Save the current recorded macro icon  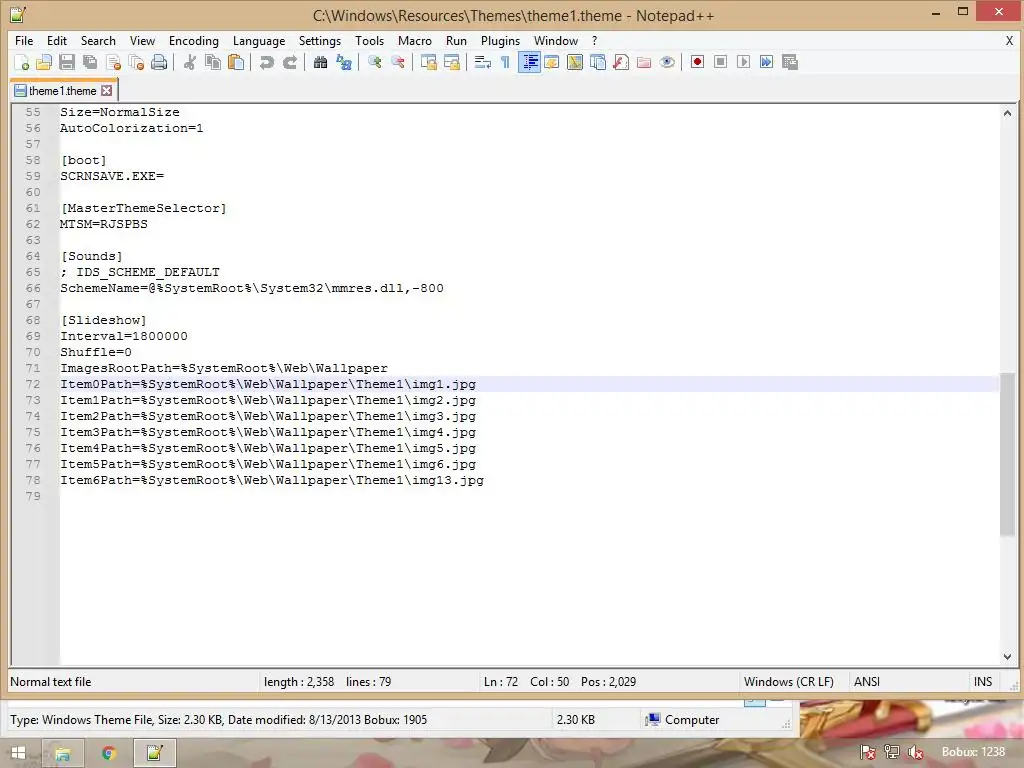tap(790, 62)
